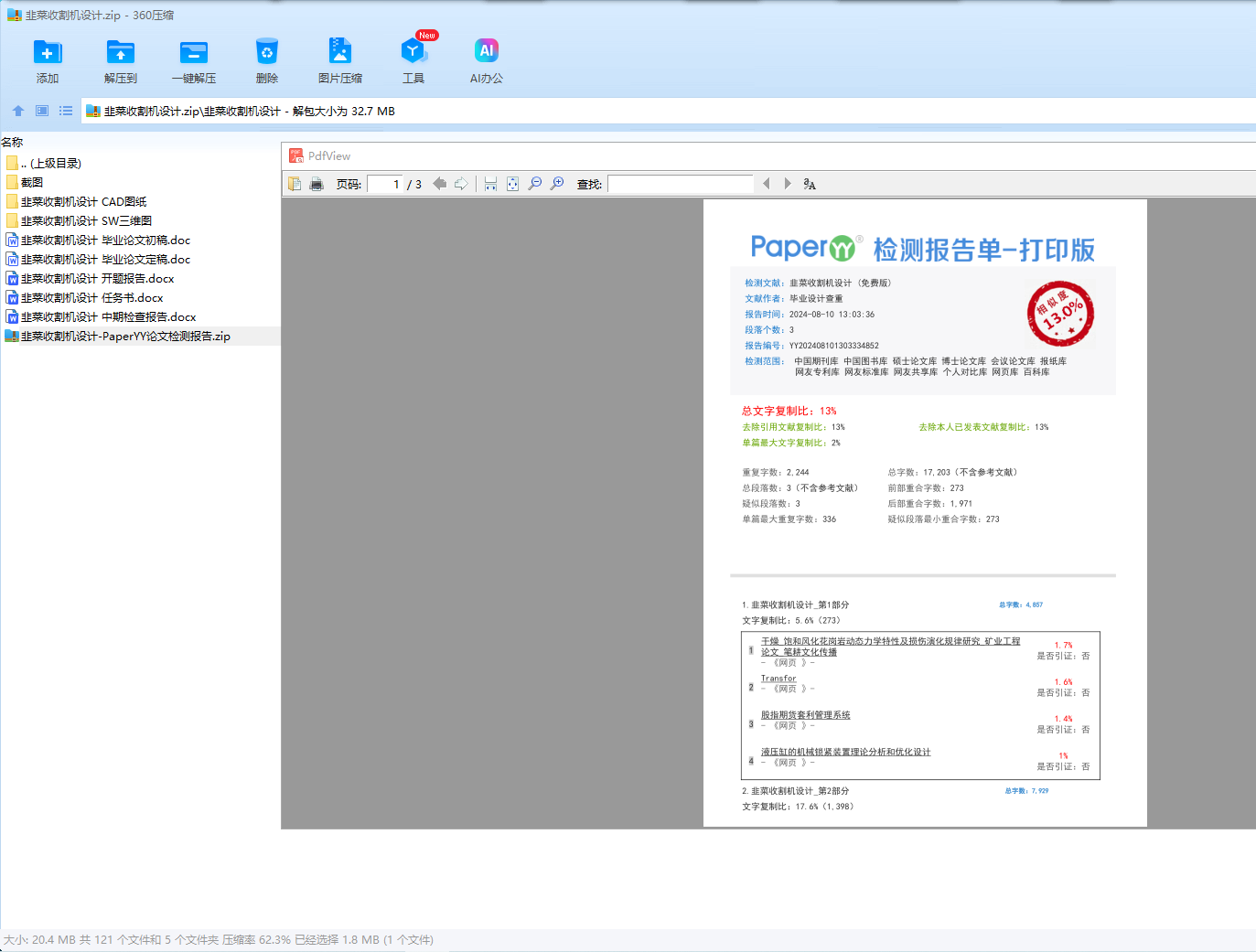This screenshot has height=952, width=1256.
Task: Click the 液压缸的机械锁紧装置 source link
Action: coord(846,752)
